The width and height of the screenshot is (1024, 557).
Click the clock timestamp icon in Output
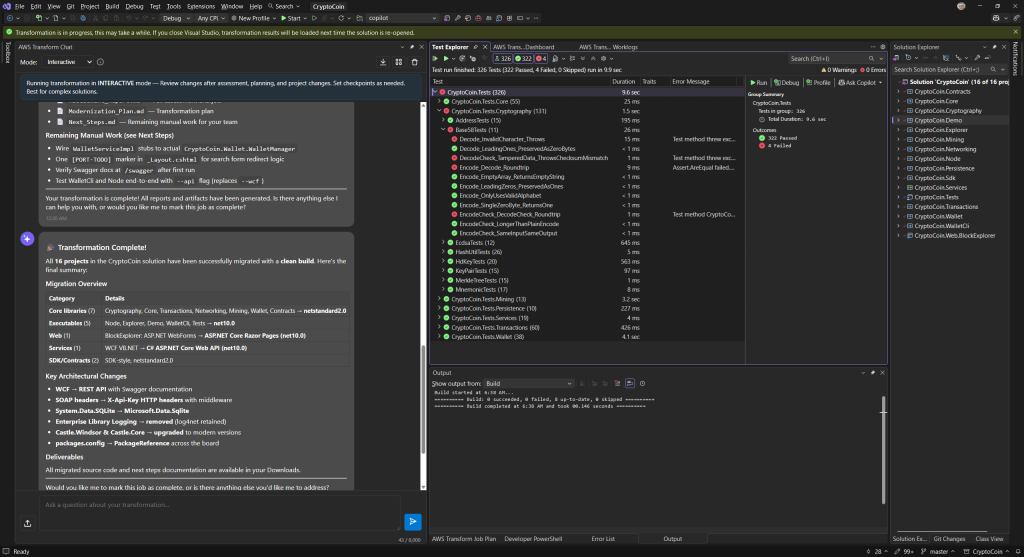click(642, 383)
